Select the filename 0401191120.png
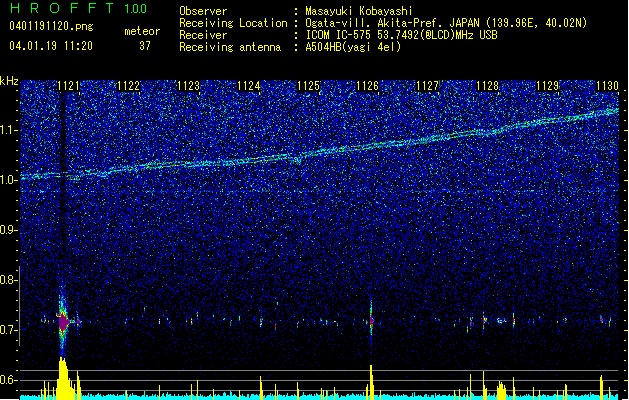The height and width of the screenshot is (400, 629). pyautogui.click(x=51, y=27)
